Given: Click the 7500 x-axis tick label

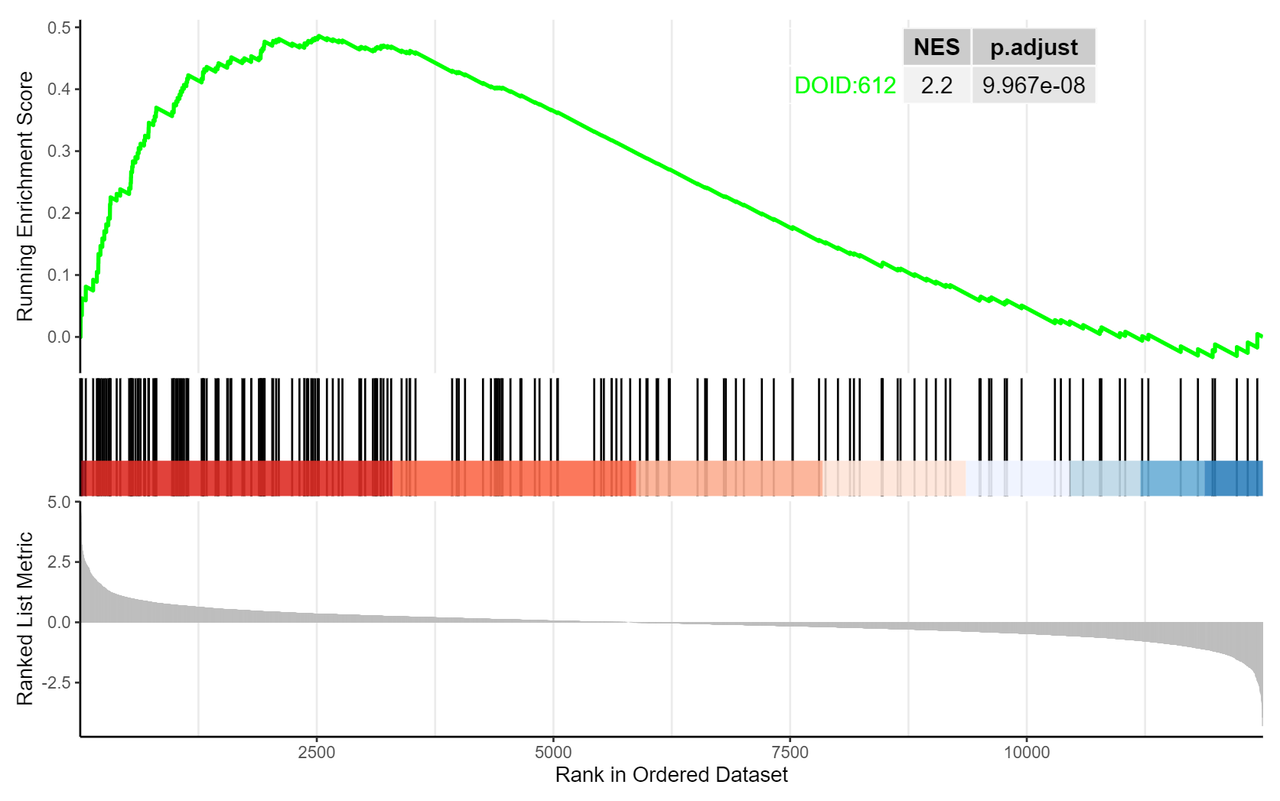Looking at the screenshot, I should click(x=790, y=752).
